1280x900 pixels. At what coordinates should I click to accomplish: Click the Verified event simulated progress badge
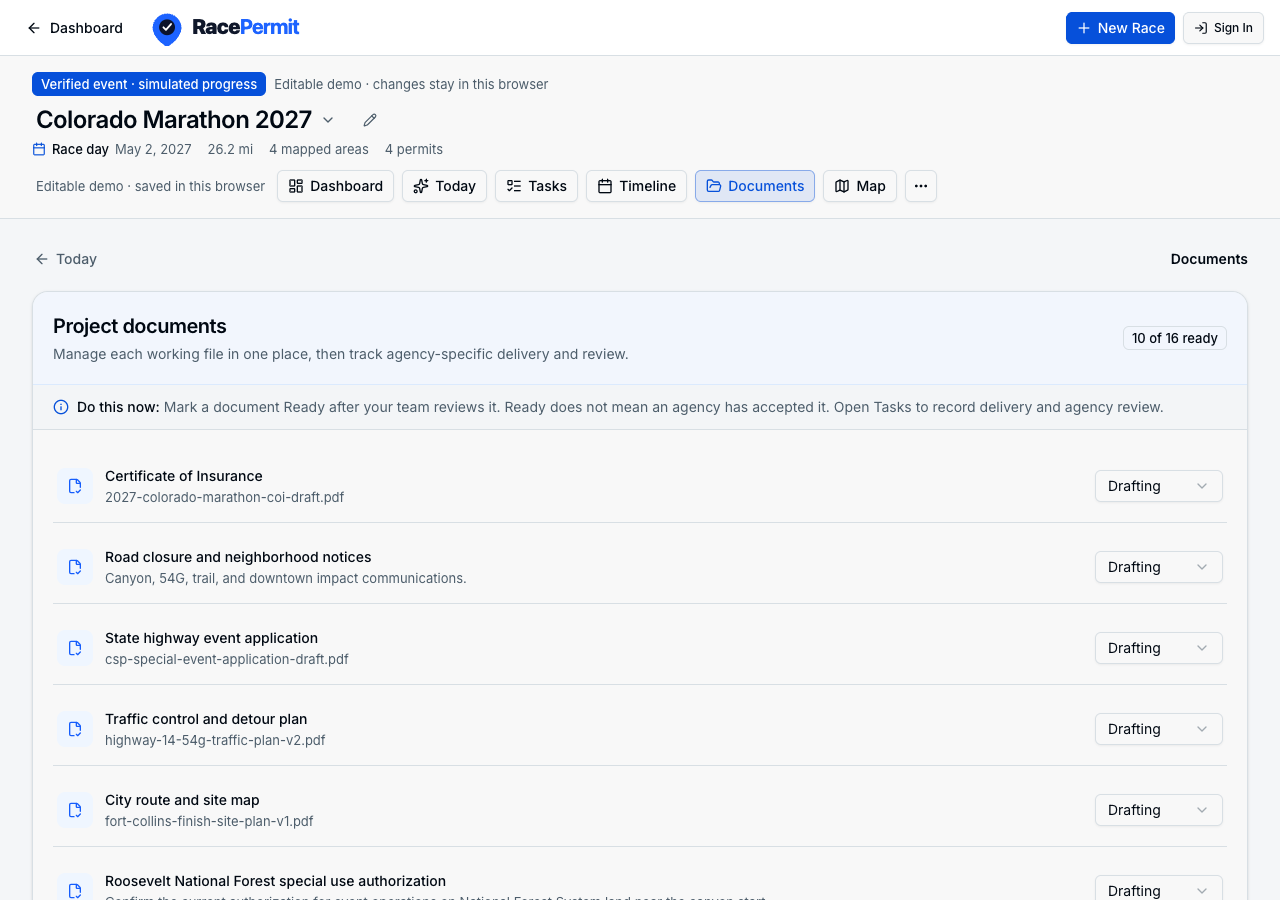coord(149,84)
